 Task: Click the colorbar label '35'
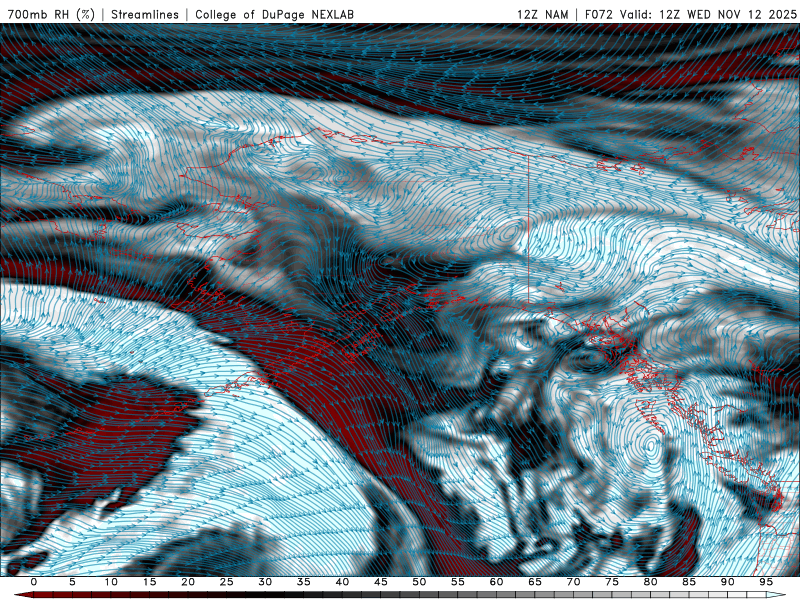[x=304, y=582]
